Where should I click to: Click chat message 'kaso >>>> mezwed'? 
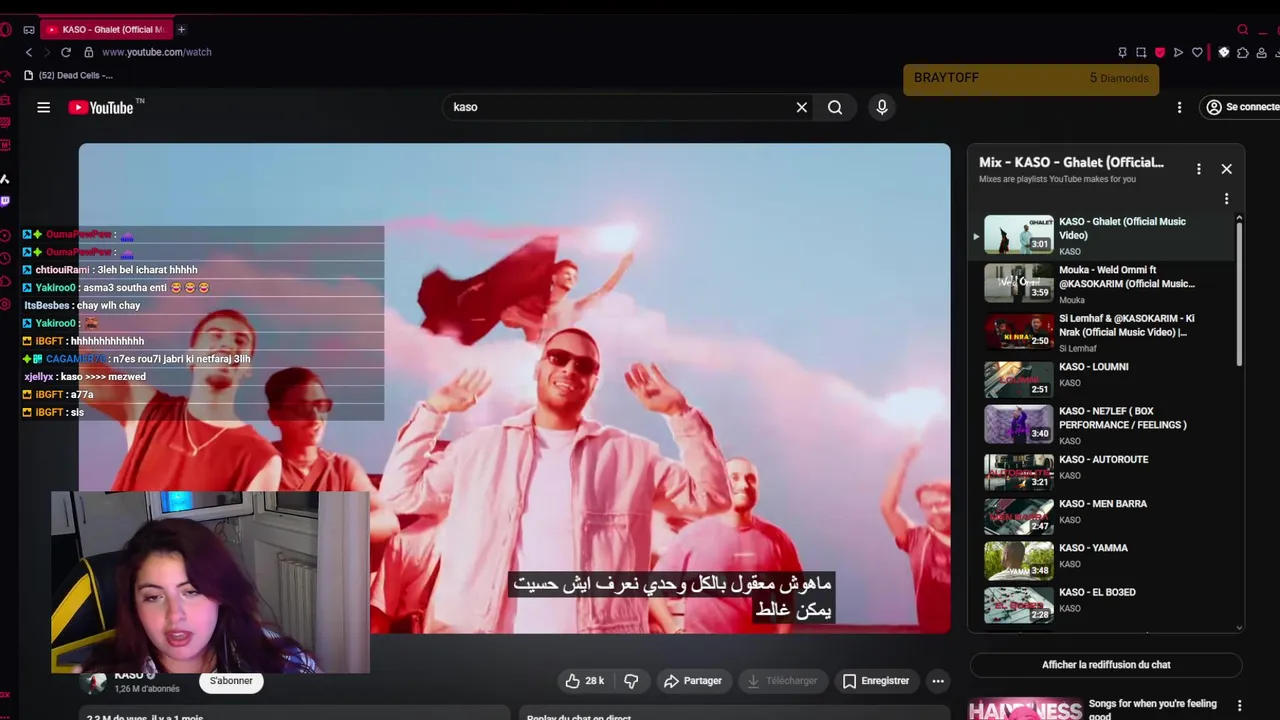[103, 377]
